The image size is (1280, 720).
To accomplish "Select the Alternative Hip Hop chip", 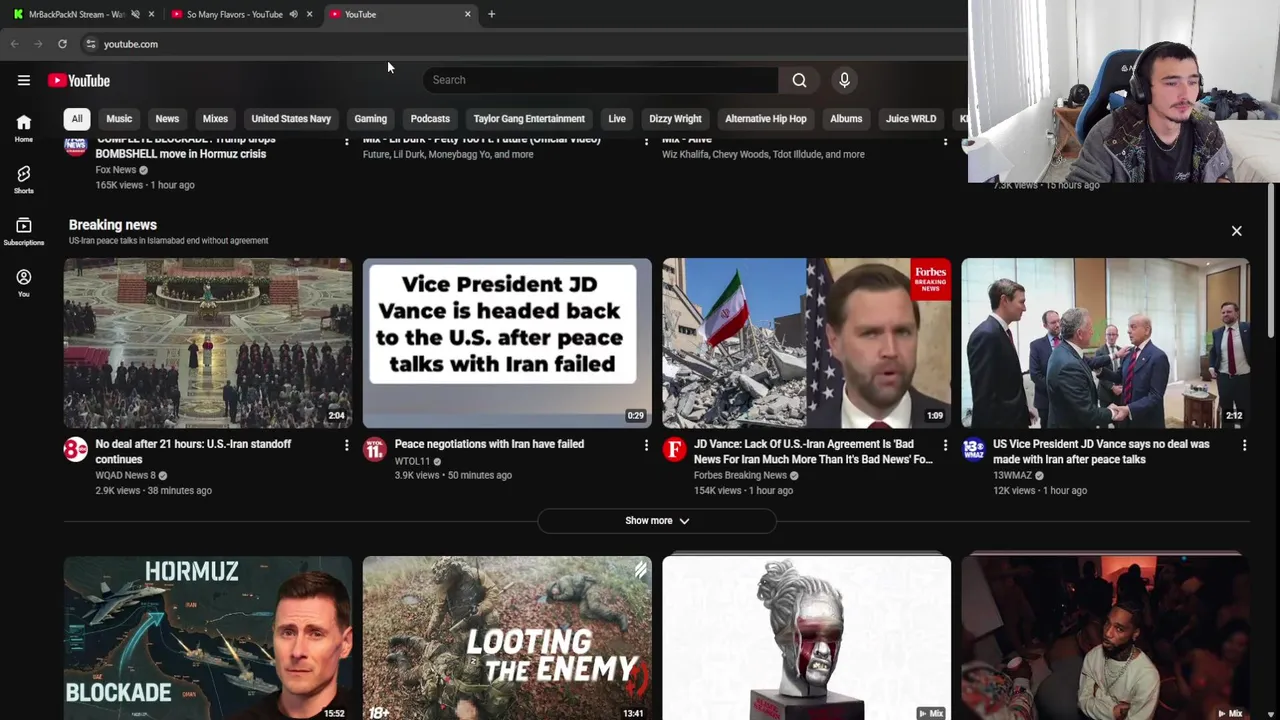I will [765, 119].
